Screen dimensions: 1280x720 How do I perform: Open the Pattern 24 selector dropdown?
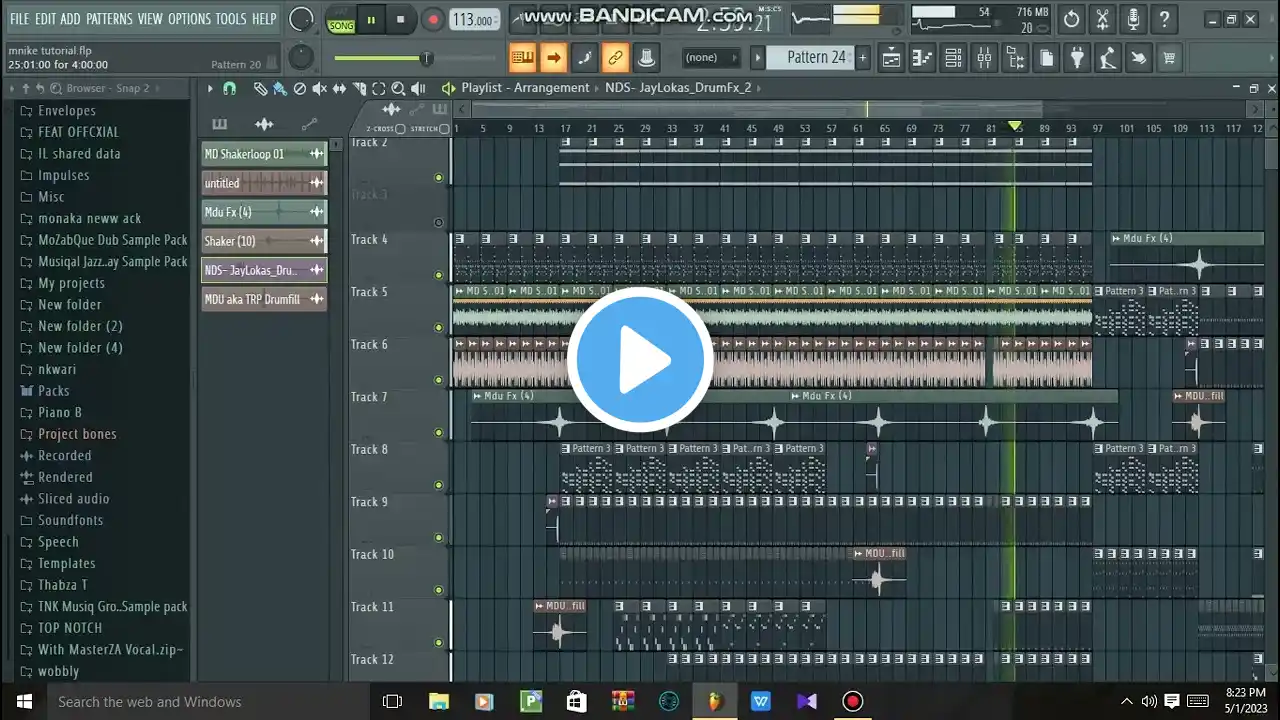click(814, 58)
